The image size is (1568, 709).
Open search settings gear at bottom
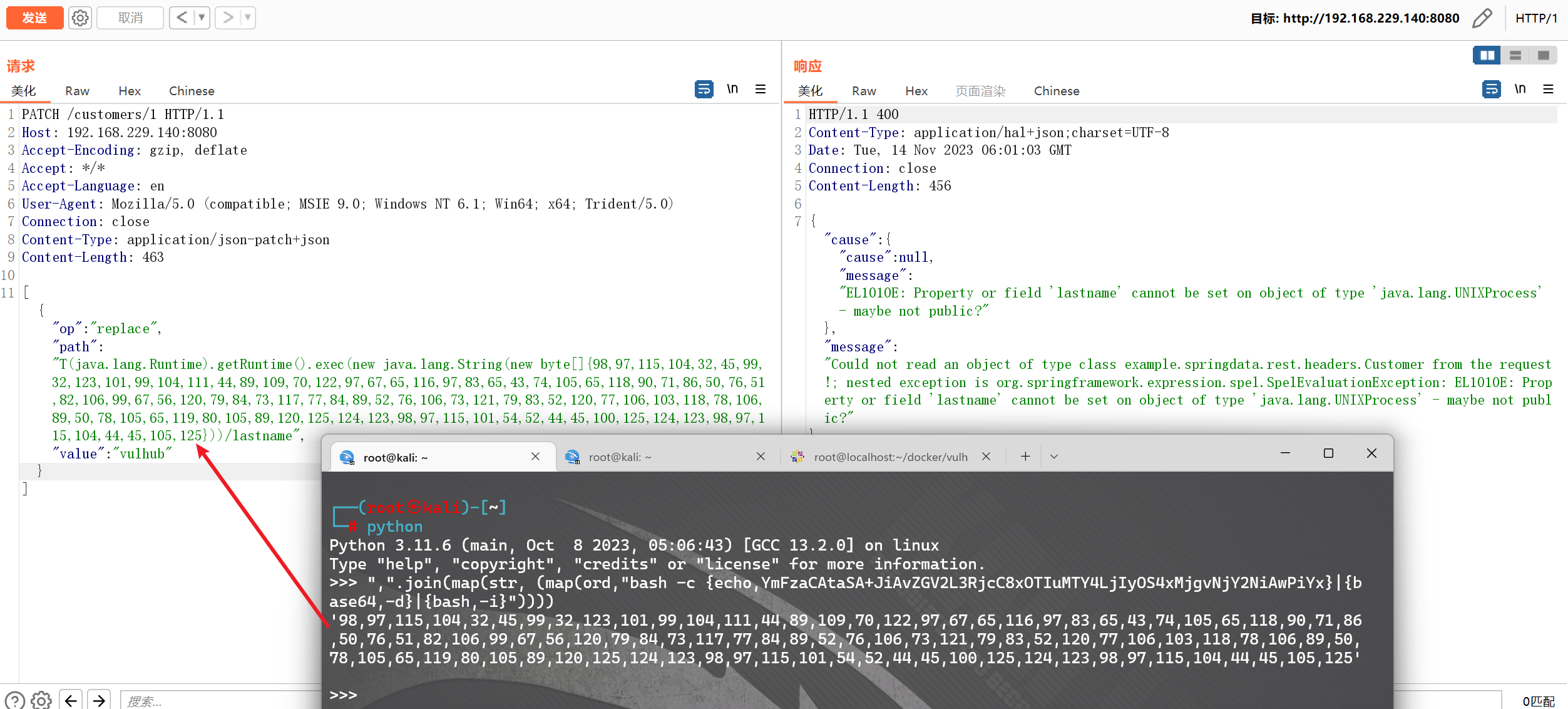[x=41, y=700]
